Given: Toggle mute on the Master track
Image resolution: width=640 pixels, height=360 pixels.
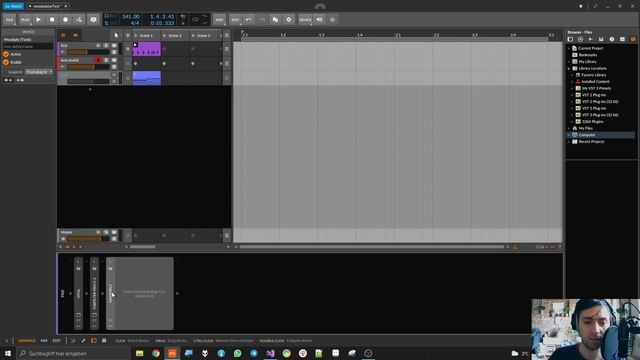Looking at the screenshot, I should click(114, 232).
